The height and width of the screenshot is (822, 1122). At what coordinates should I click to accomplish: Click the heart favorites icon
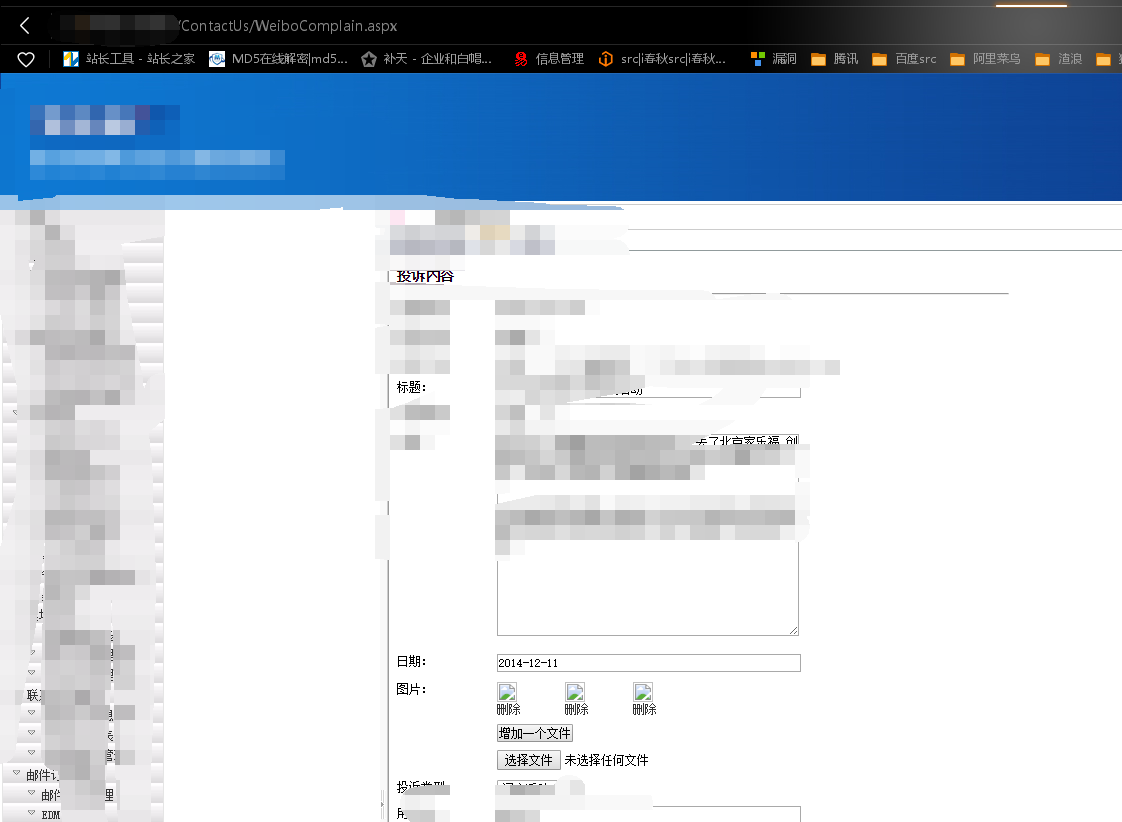(26, 59)
